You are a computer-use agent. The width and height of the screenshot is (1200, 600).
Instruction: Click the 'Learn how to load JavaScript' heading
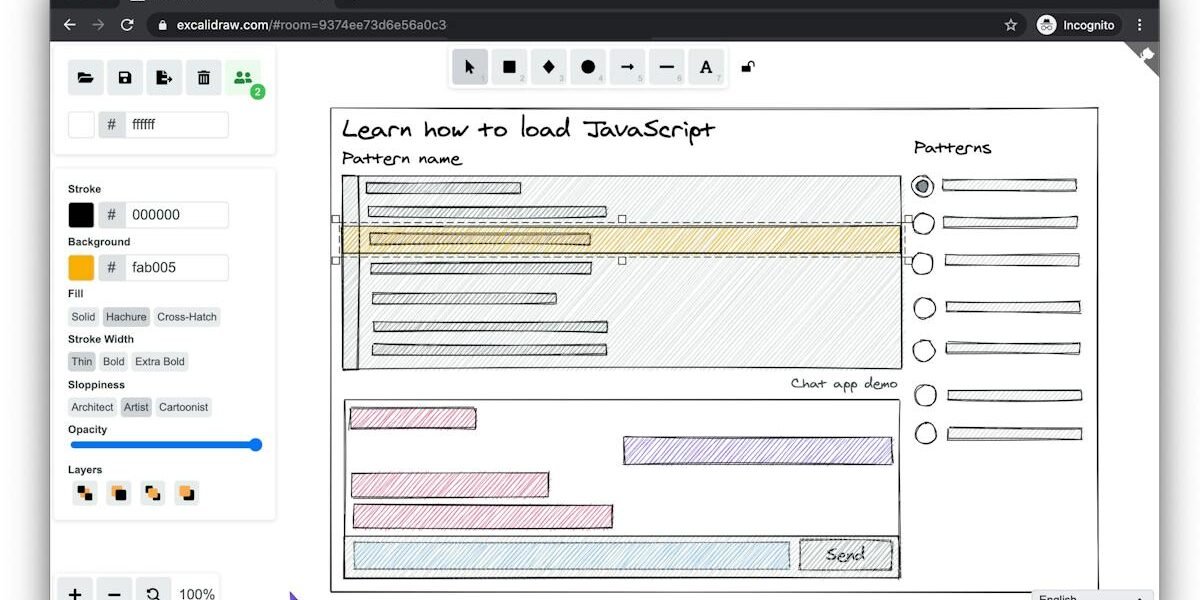pos(529,129)
